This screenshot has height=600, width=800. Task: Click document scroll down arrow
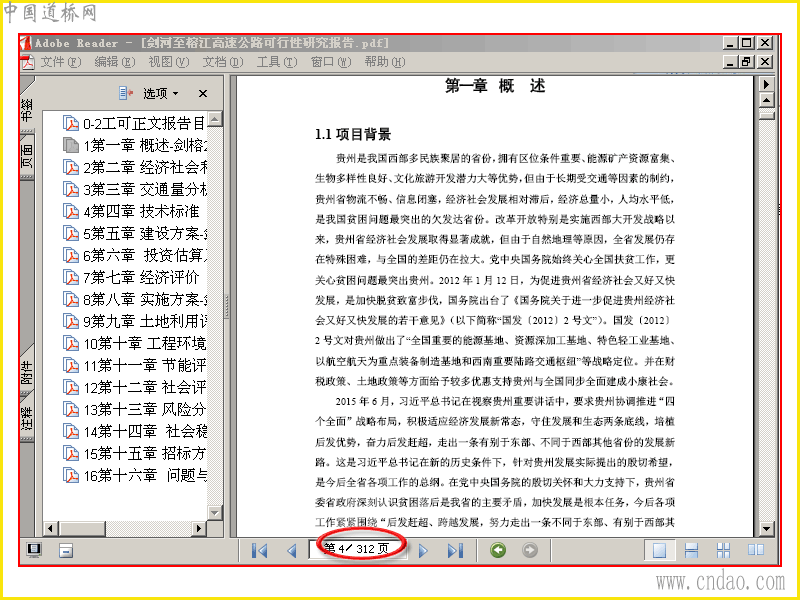[x=766, y=529]
